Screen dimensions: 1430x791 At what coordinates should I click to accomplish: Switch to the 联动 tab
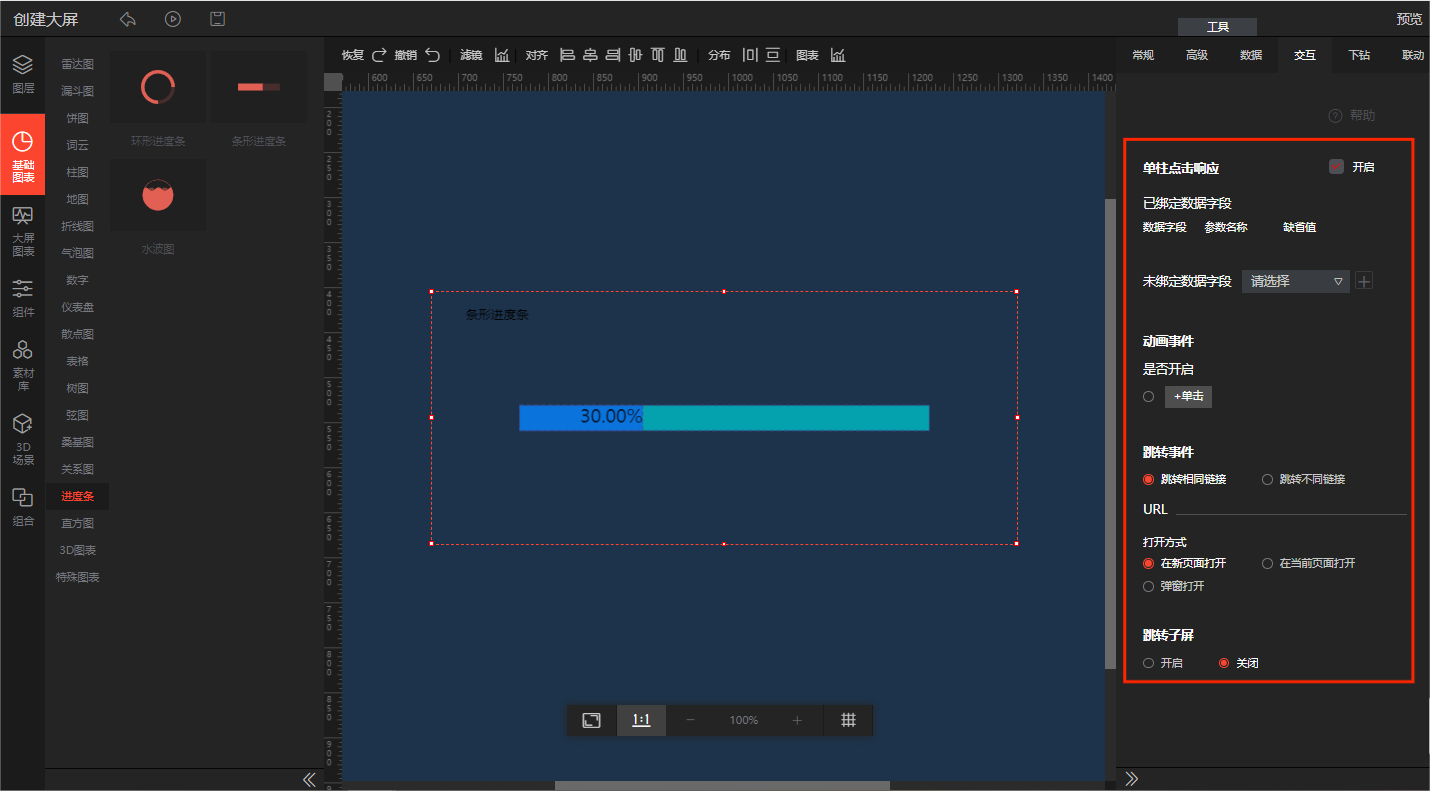1412,55
